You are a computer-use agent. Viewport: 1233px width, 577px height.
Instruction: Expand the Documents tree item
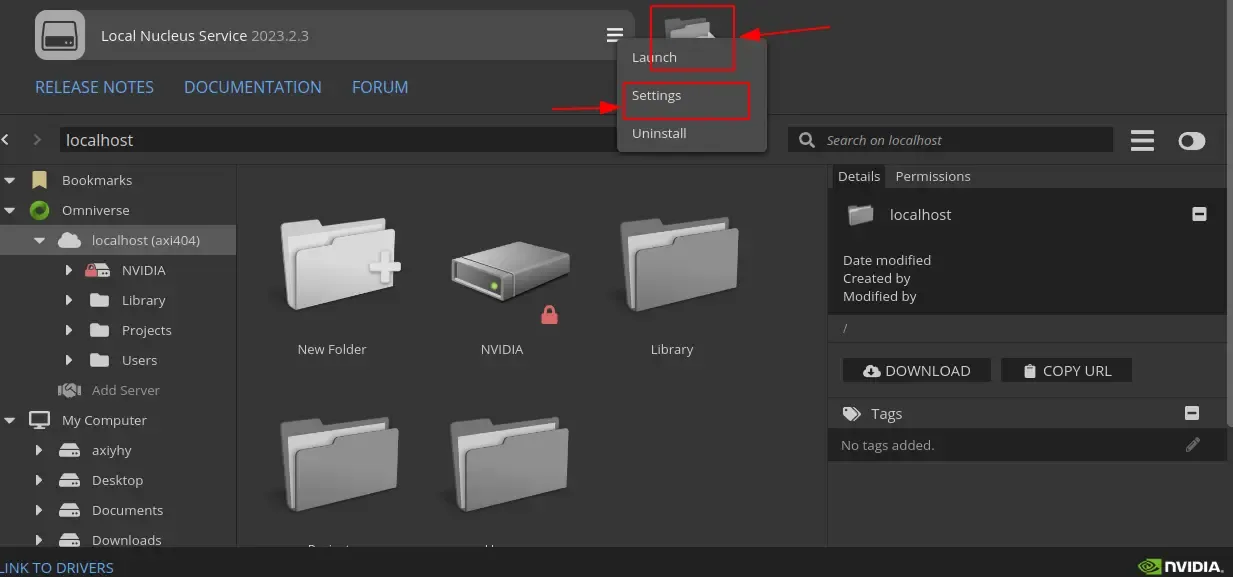[39, 510]
